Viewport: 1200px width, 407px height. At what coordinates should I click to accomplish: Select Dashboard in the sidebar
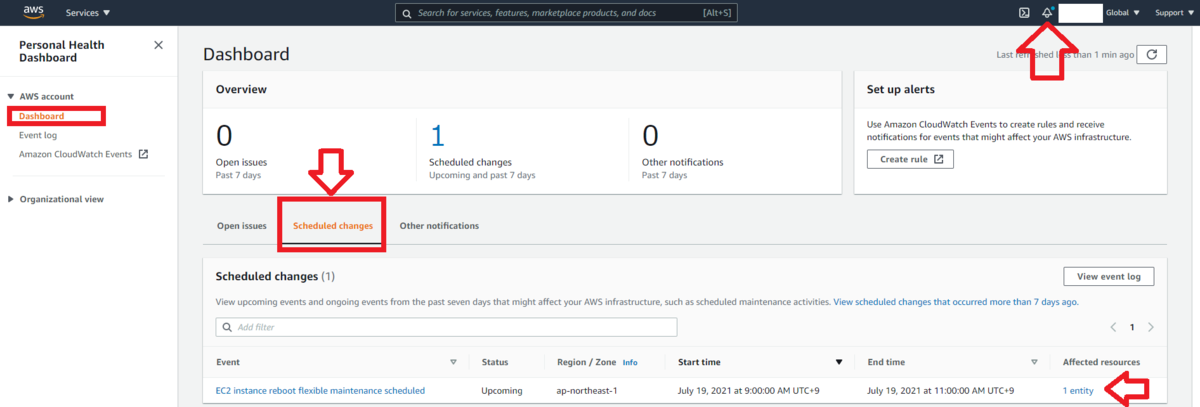(x=41, y=116)
